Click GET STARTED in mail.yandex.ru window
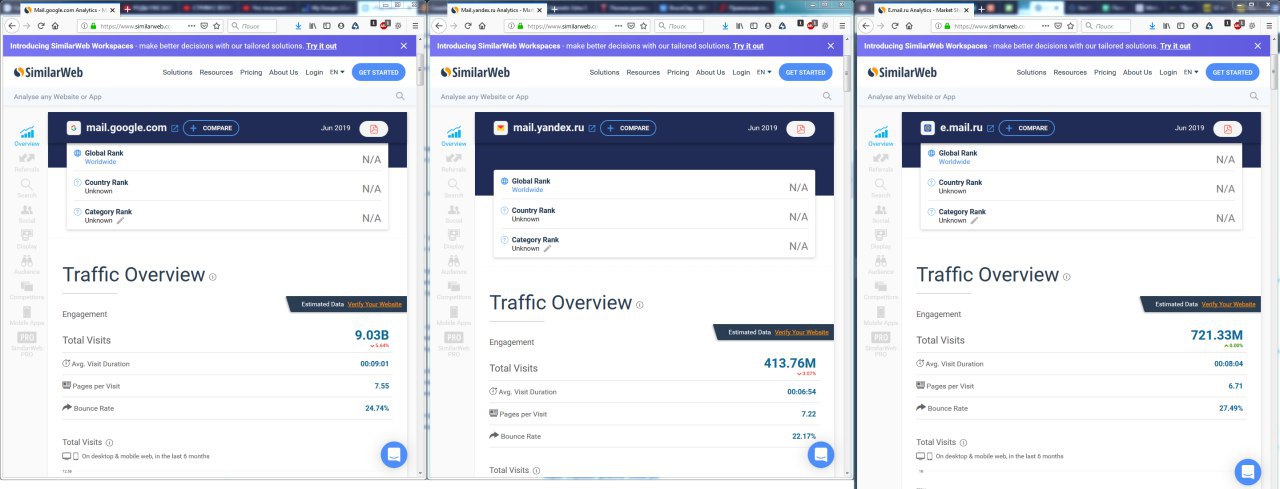Screen dimensions: 1280x489 805,72
